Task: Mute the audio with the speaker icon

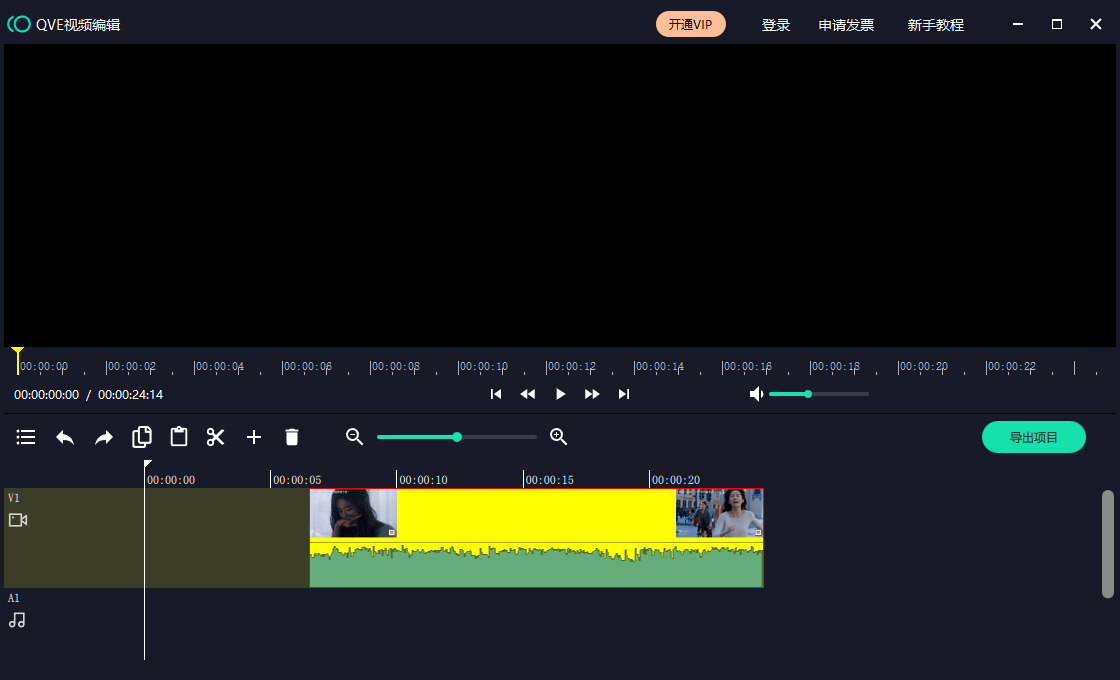Action: point(756,394)
